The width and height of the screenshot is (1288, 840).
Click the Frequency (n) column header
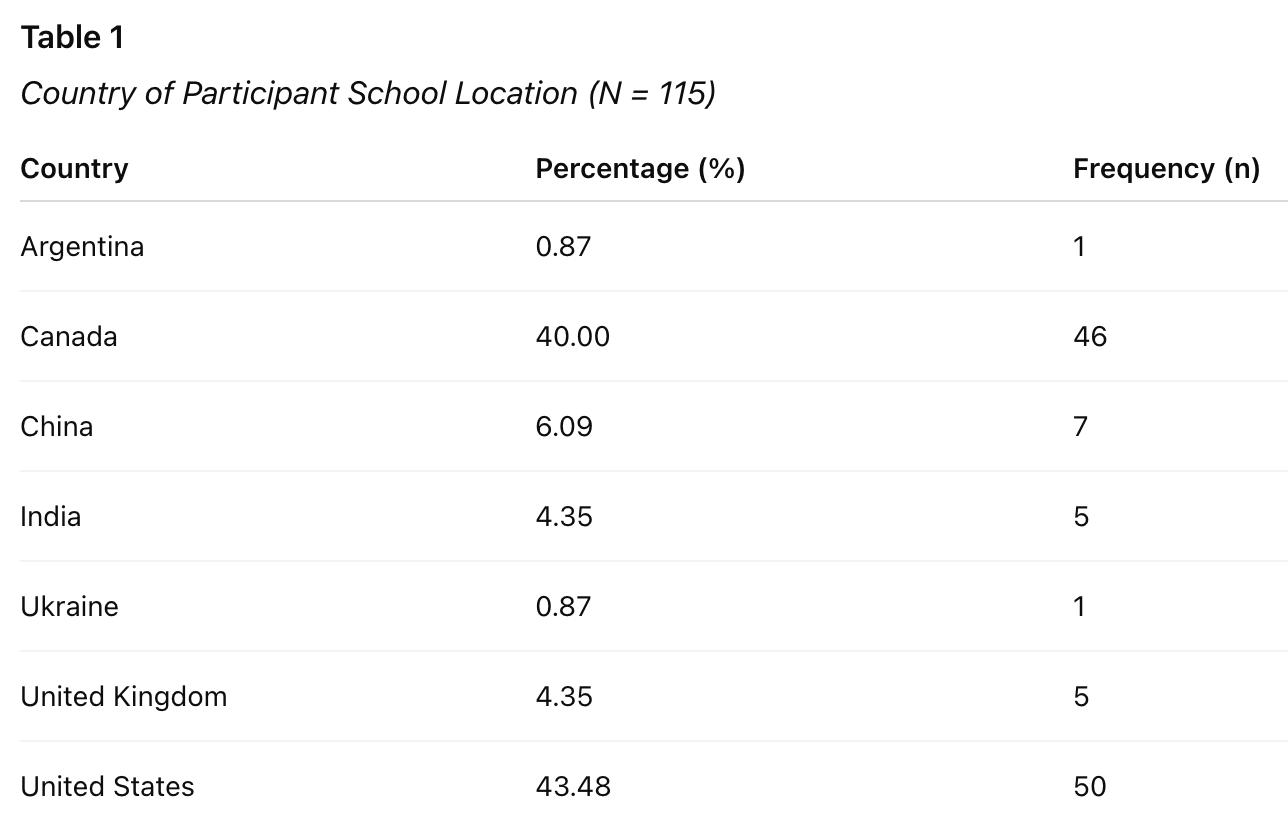click(x=1166, y=168)
